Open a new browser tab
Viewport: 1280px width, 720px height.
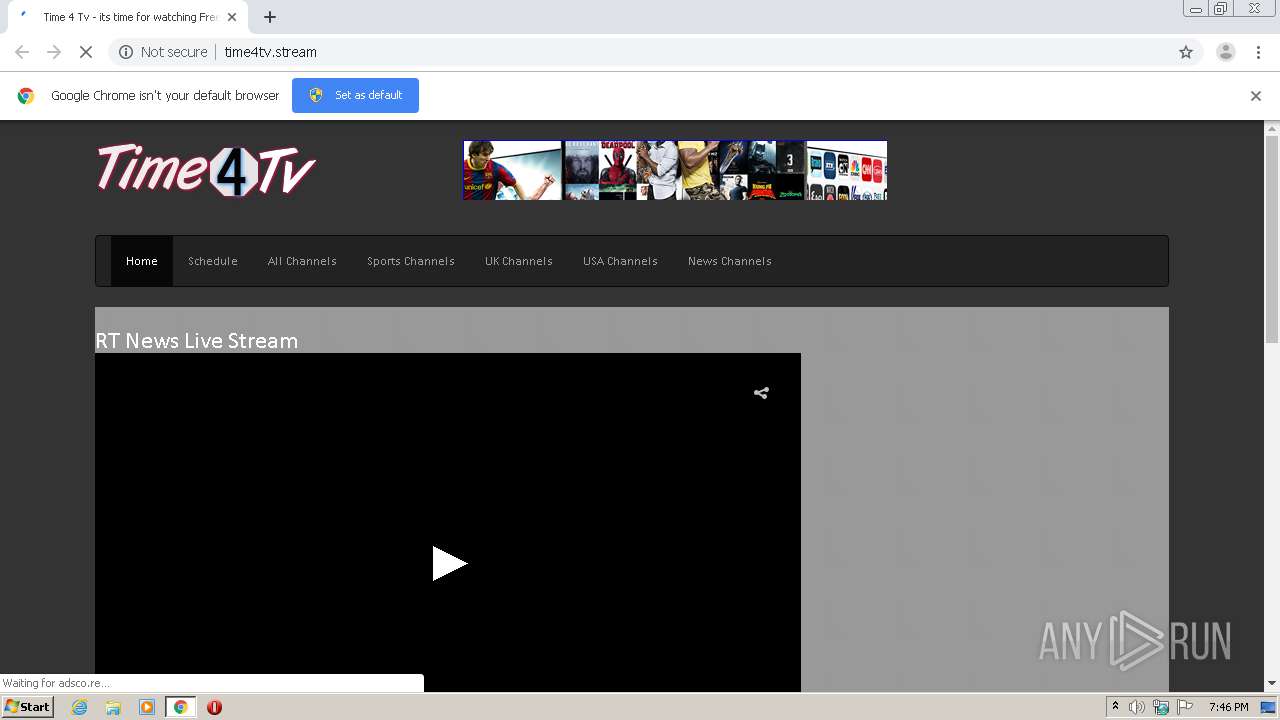point(270,17)
